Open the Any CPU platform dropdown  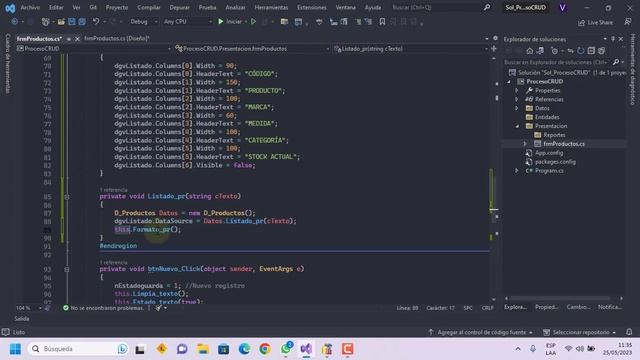click(x=188, y=22)
